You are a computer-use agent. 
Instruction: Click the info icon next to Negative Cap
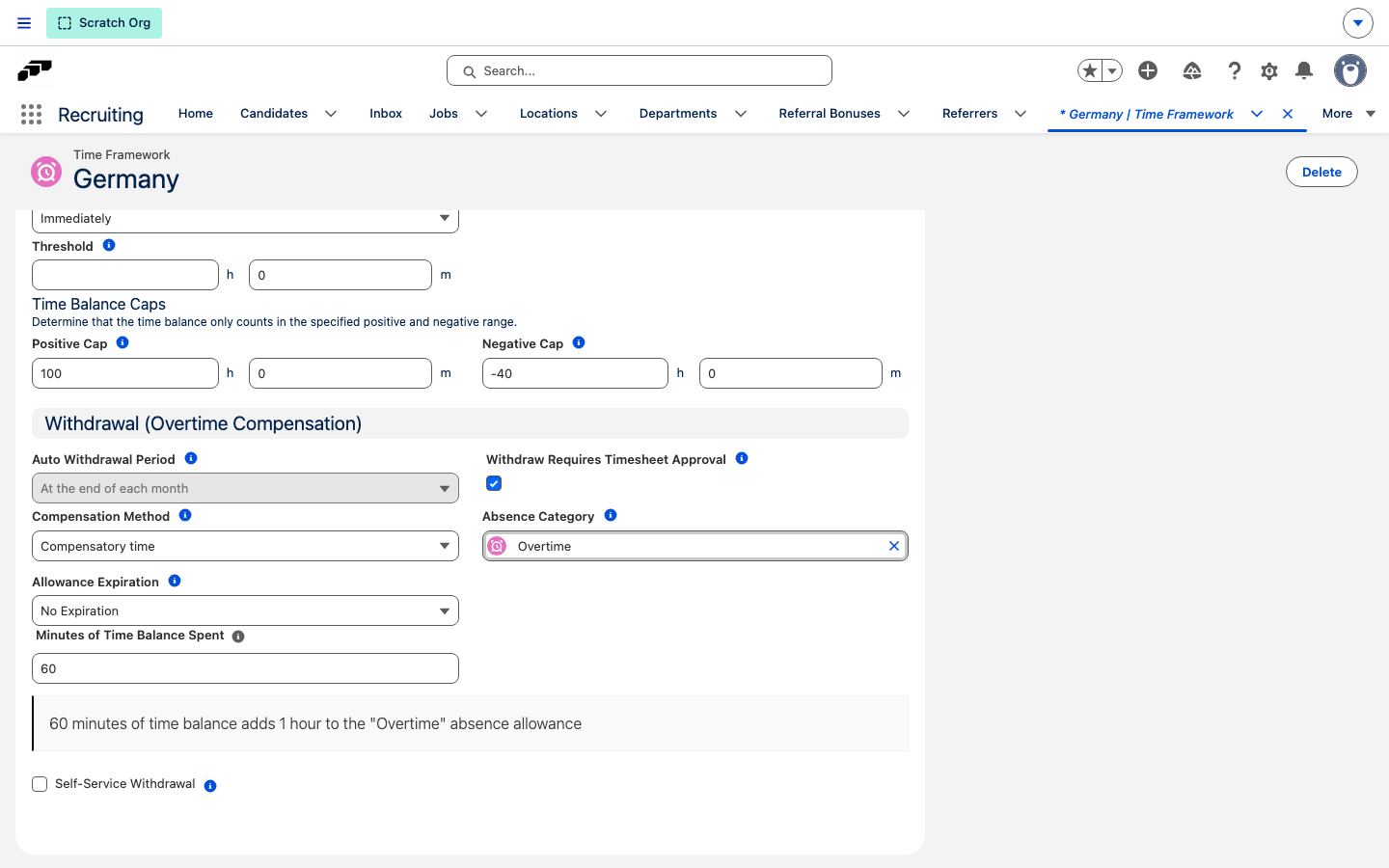point(579,342)
